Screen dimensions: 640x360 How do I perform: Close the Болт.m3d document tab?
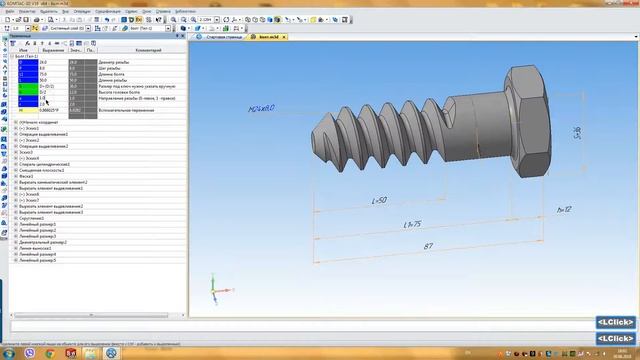tap(284, 37)
